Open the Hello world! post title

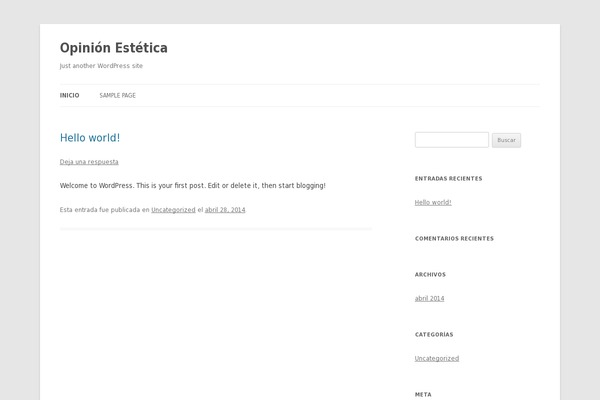point(90,138)
